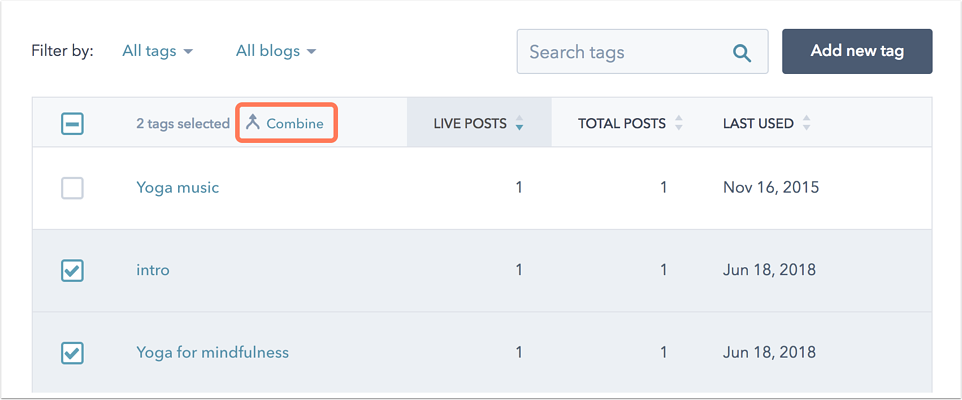Uncheck the intro tag checkbox
This screenshot has width=962, height=400.
click(x=72, y=270)
